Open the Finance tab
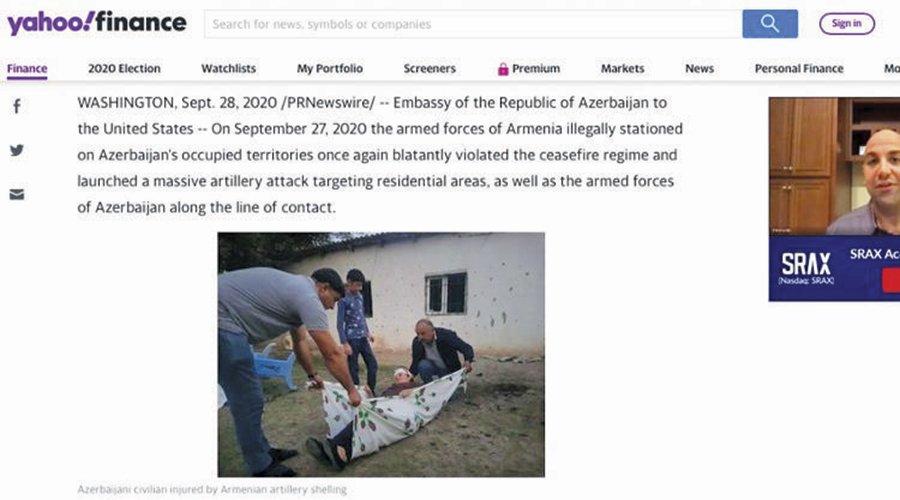Image resolution: width=900 pixels, height=500 pixels. 27,69
